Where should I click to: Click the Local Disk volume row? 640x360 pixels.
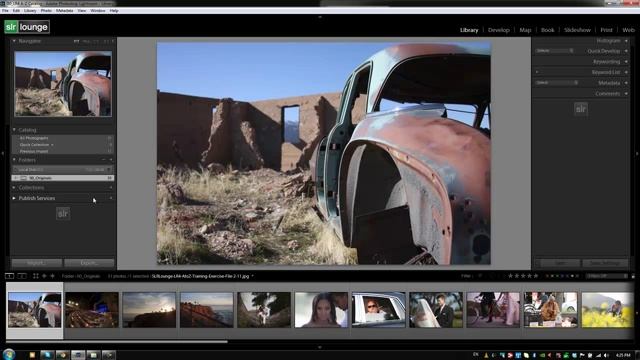pos(62,169)
